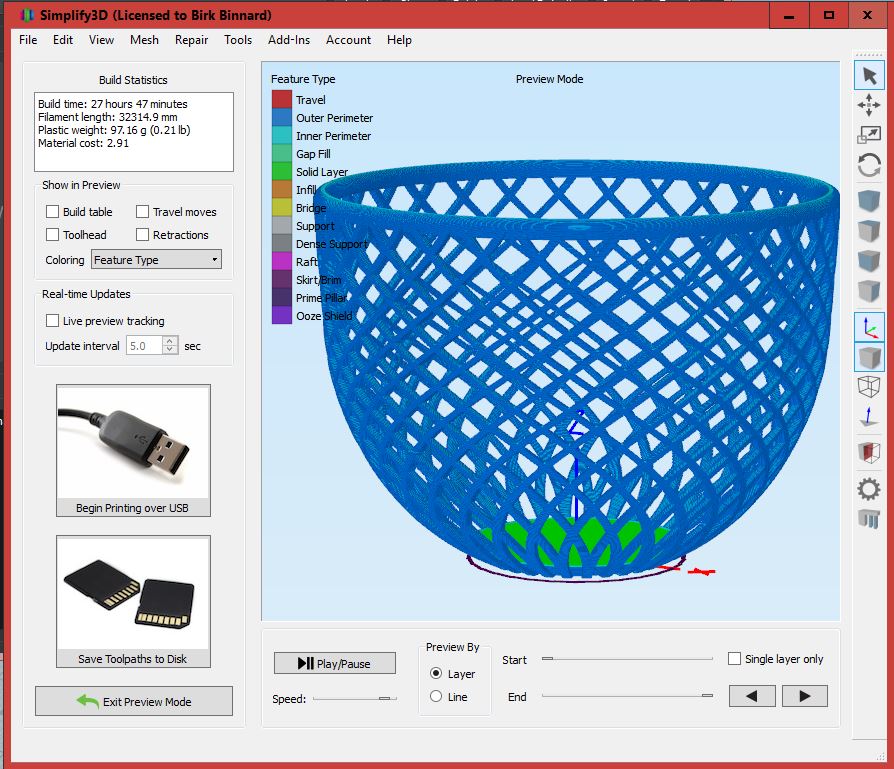Open process settings gear icon
The image size is (894, 769).
[869, 489]
